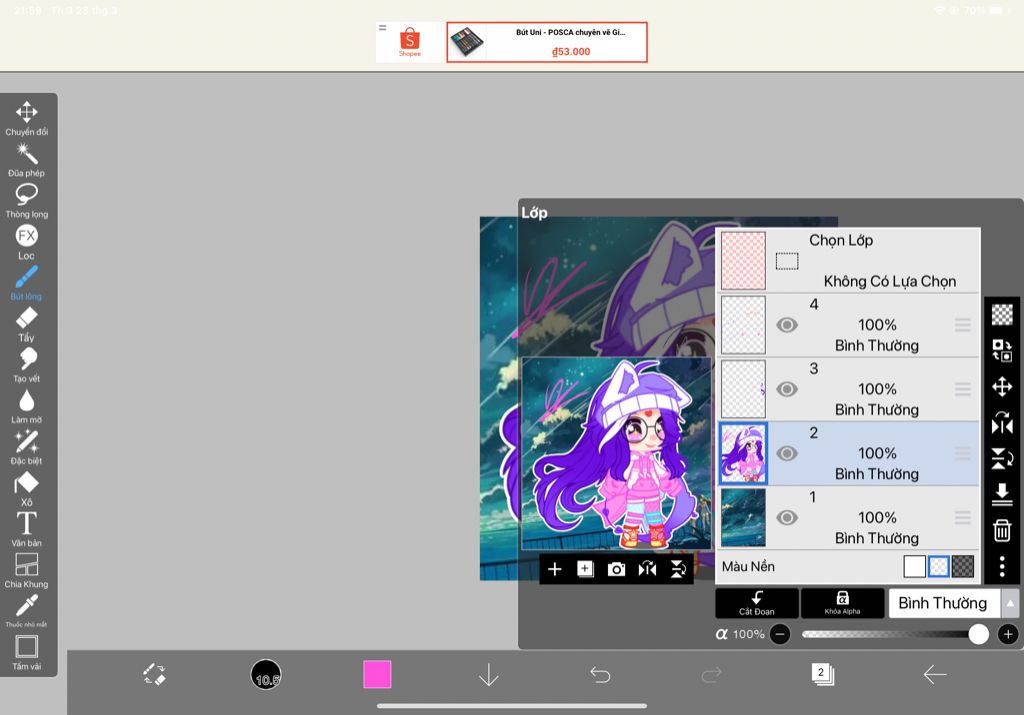Flip layer horizontally under preview
Image resolution: width=1024 pixels, height=715 pixels.
point(647,569)
